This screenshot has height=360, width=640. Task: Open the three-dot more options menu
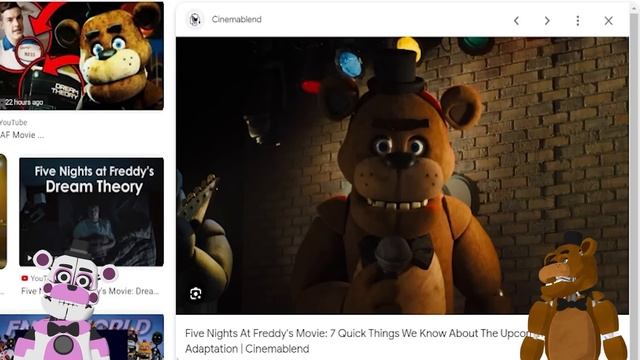[x=578, y=20]
